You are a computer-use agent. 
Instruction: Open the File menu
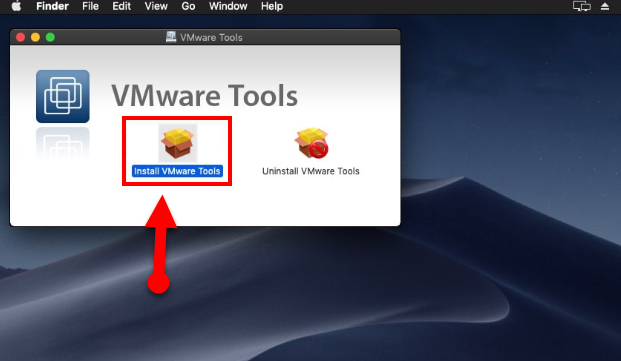(90, 6)
